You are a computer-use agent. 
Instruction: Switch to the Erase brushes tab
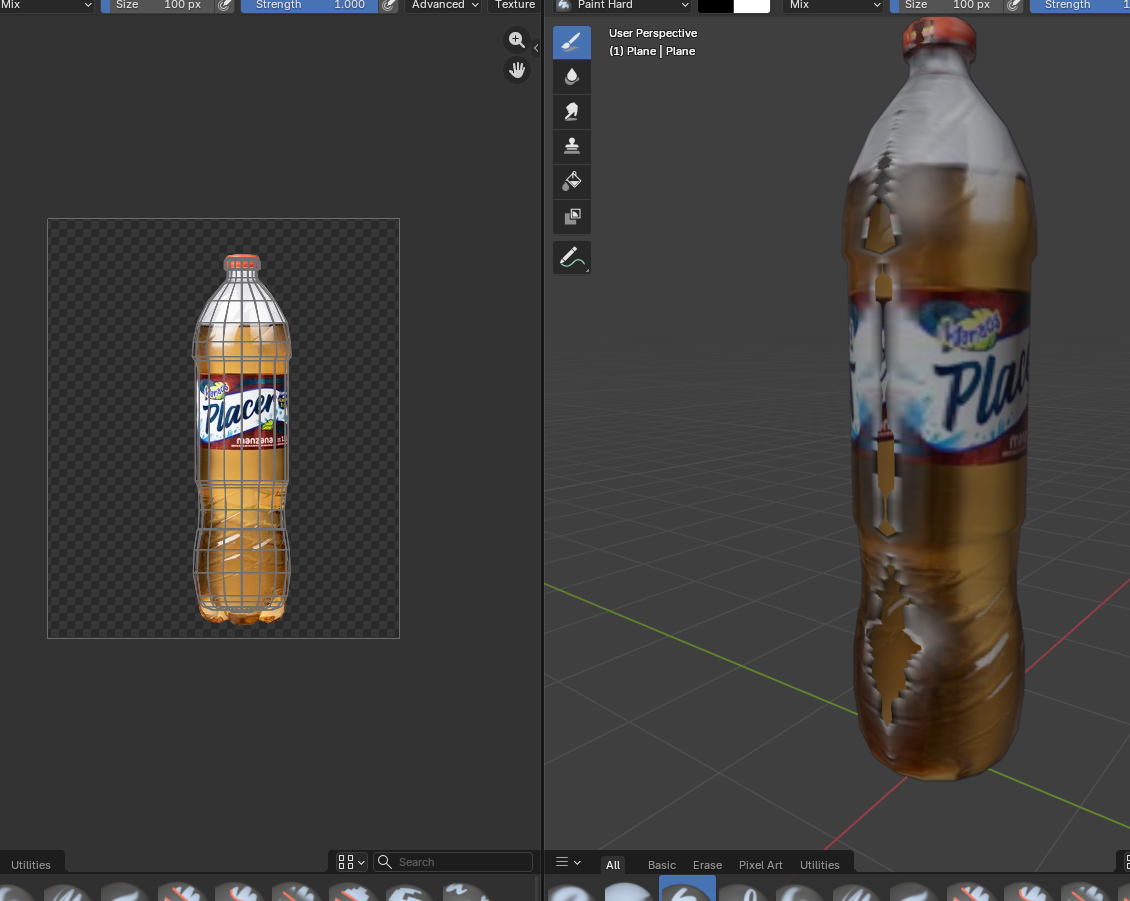click(x=707, y=865)
